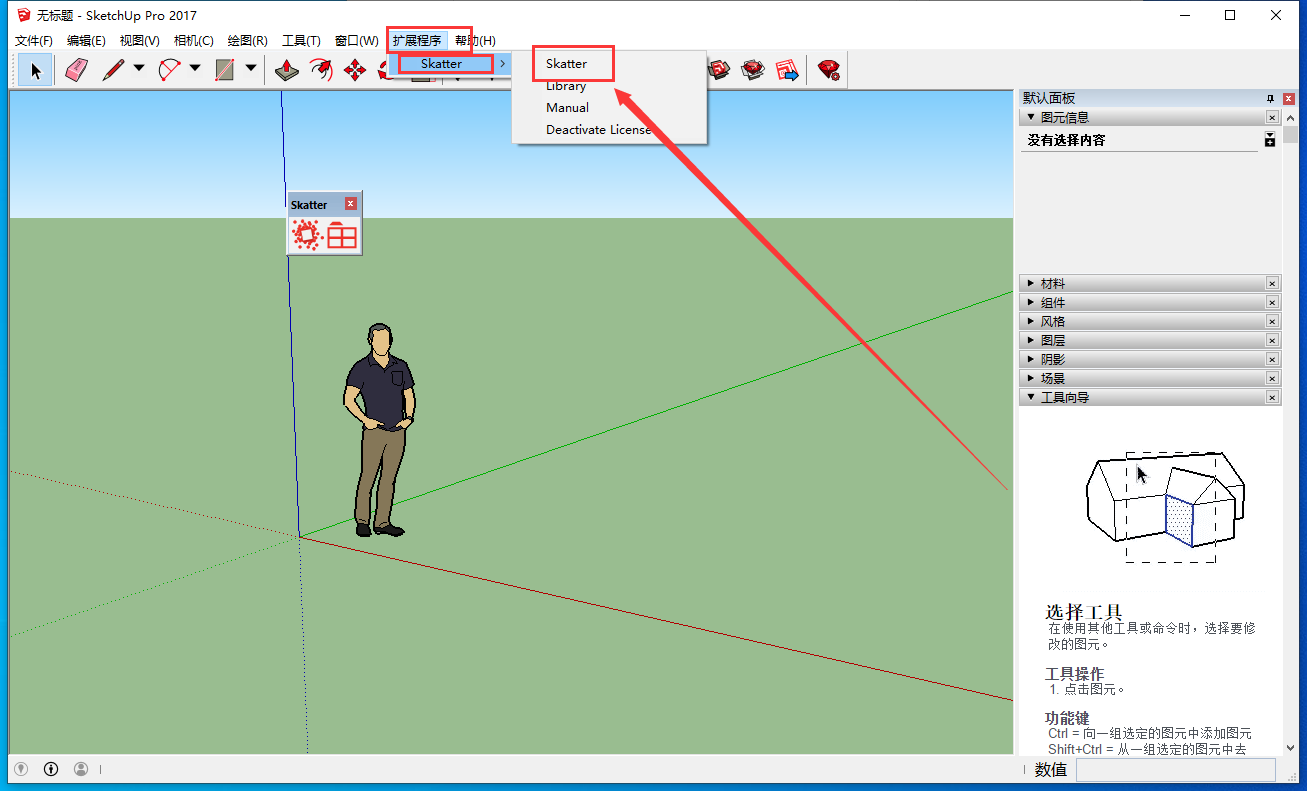This screenshot has height=791, width=1307.
Task: Open the 相机(C) menu
Action: click(x=193, y=41)
